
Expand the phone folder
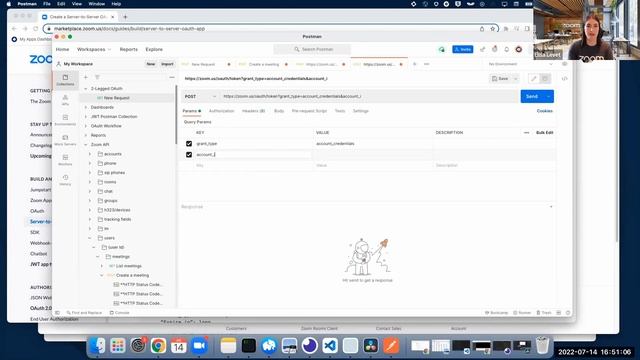click(90, 163)
